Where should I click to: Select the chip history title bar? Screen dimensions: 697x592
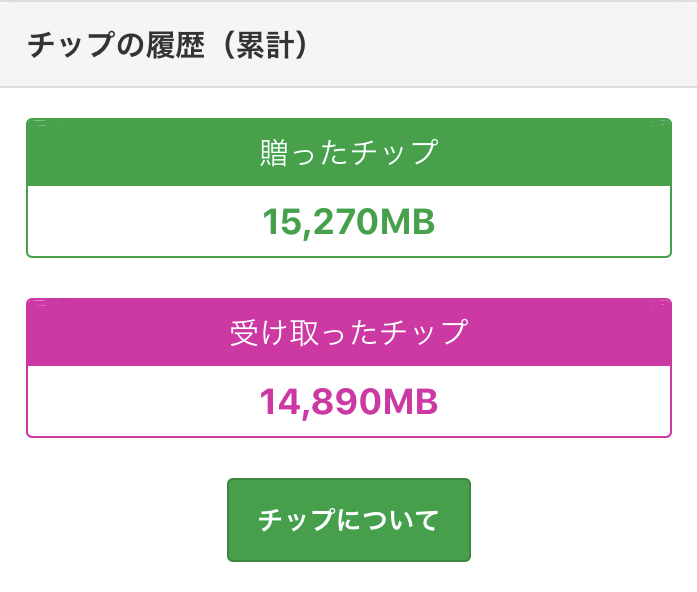tap(348, 45)
